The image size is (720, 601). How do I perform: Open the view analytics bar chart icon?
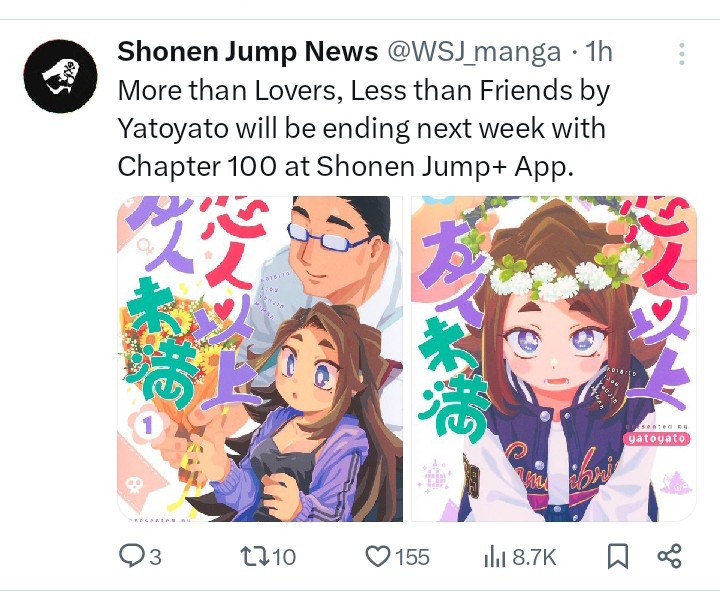coord(495,556)
